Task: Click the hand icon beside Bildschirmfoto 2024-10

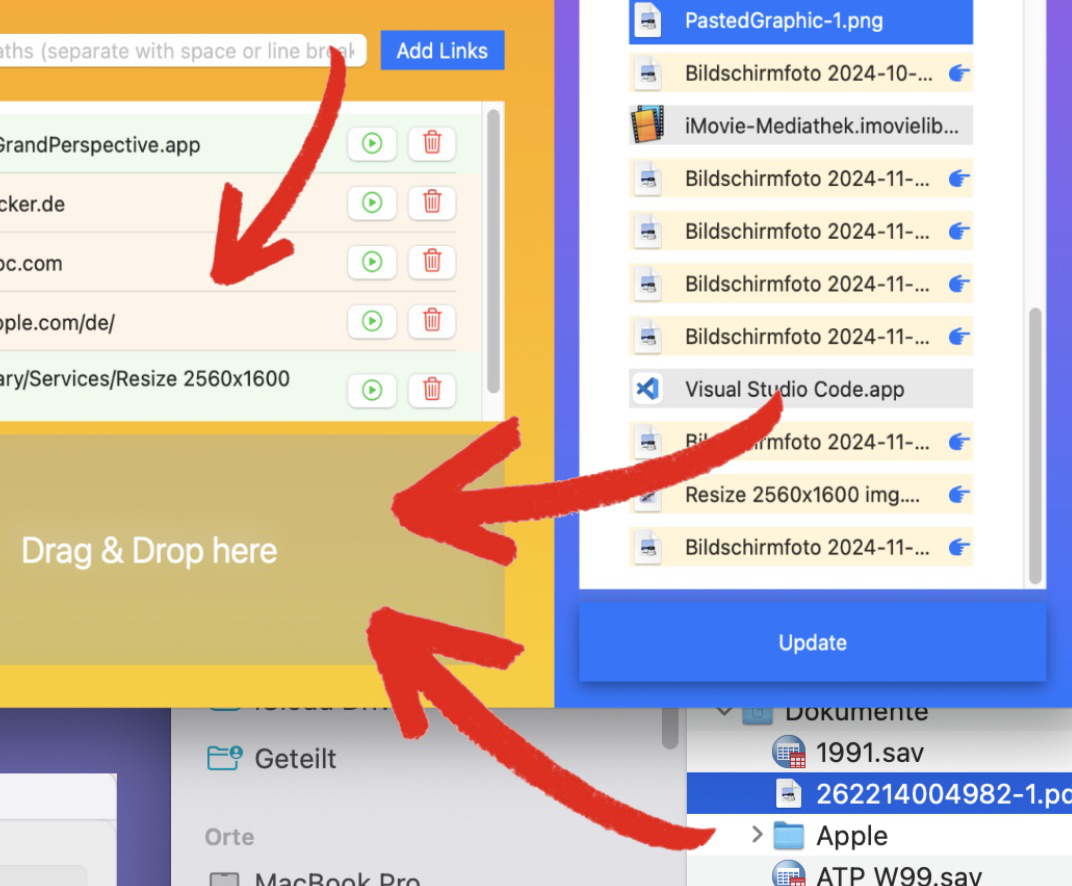Action: pyautogui.click(x=959, y=73)
